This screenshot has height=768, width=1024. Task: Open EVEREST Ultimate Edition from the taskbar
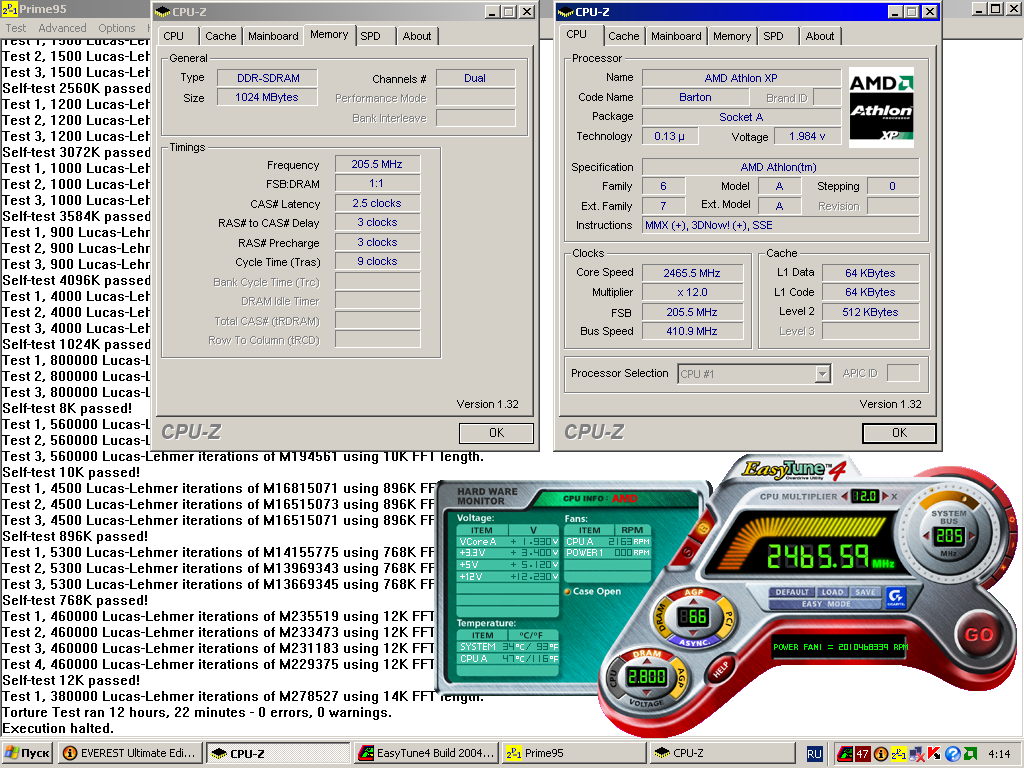(130, 753)
